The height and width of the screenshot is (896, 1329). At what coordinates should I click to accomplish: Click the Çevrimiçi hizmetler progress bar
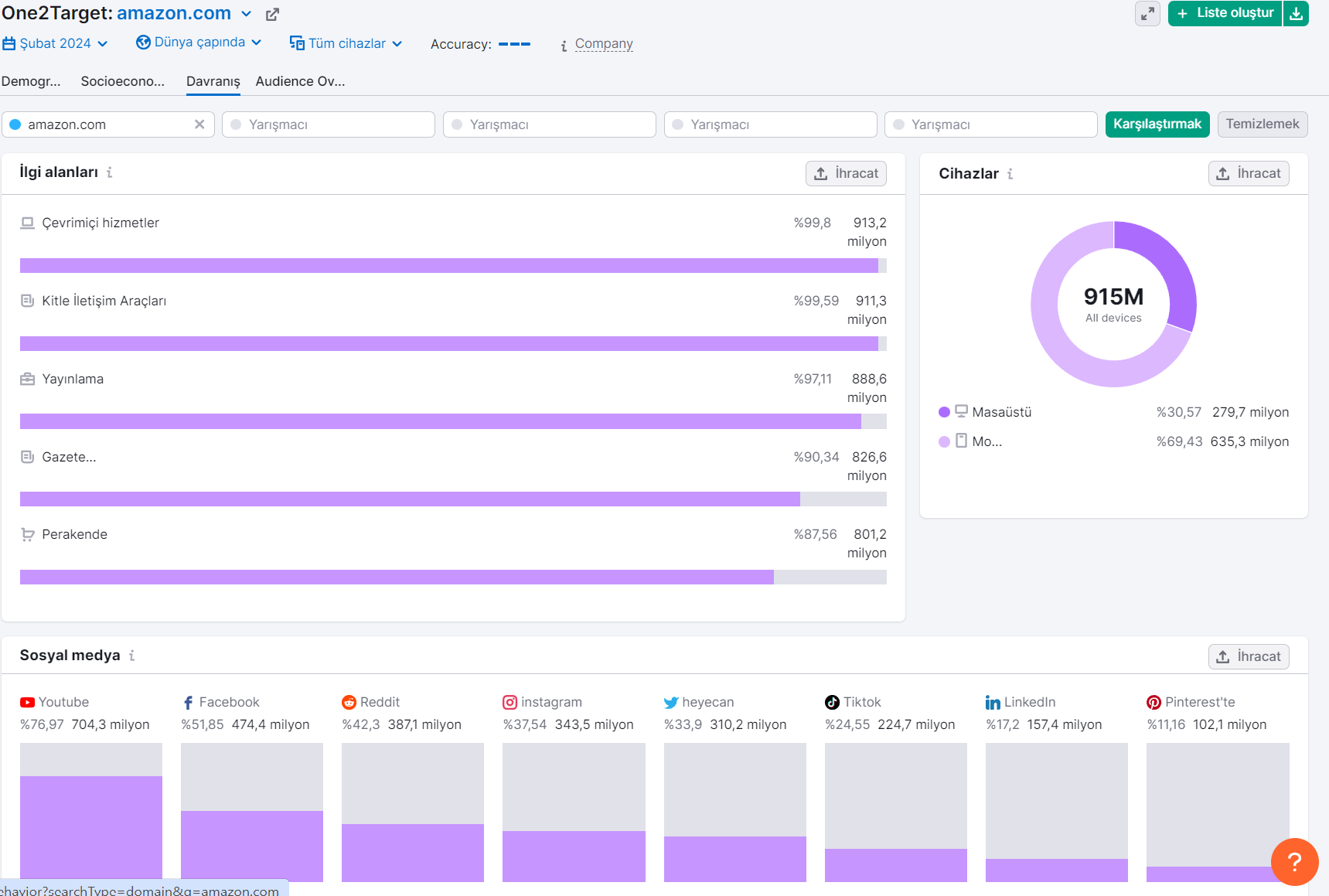(x=453, y=266)
